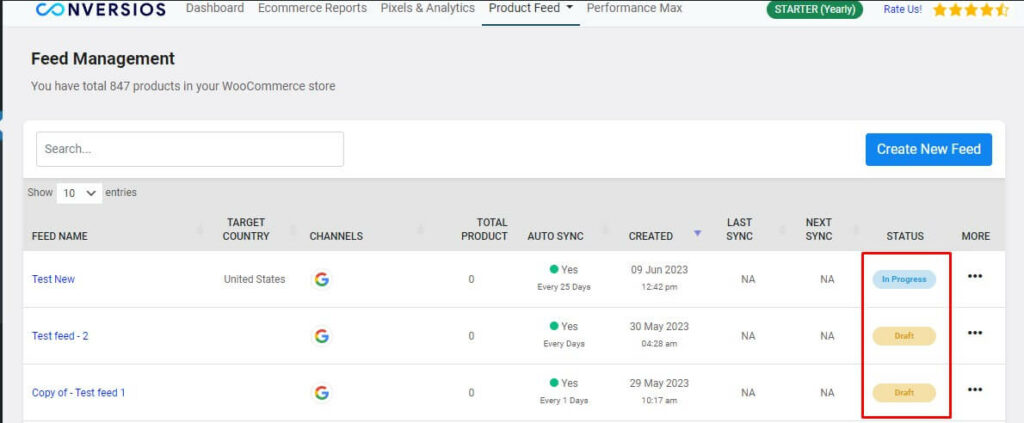Click Google icon in Copy of - Test feed 1 row

tap(321, 393)
